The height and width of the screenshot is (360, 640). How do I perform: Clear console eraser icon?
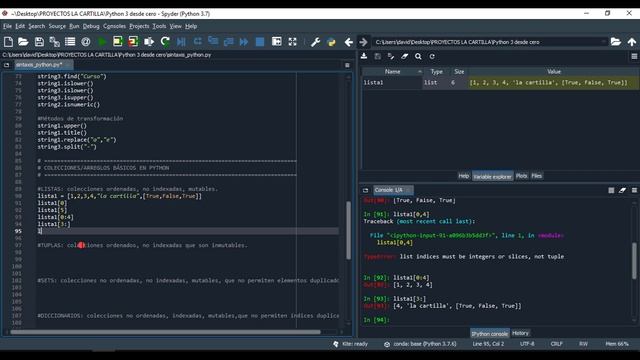point(622,190)
